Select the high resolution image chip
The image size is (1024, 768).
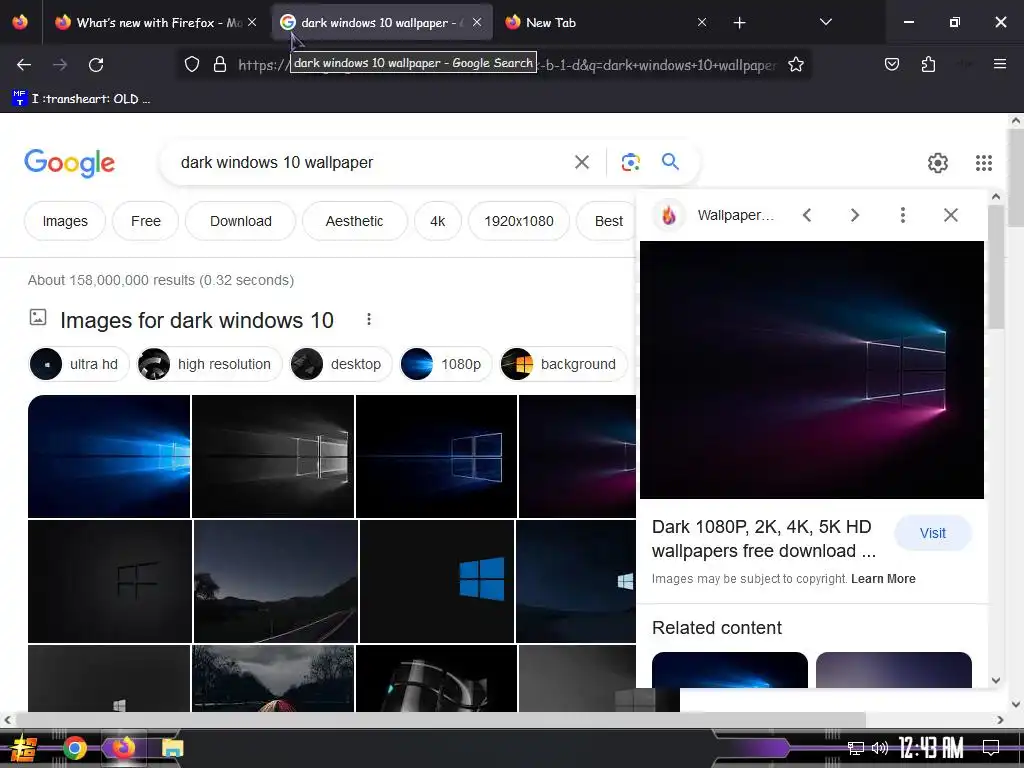[x=209, y=364]
